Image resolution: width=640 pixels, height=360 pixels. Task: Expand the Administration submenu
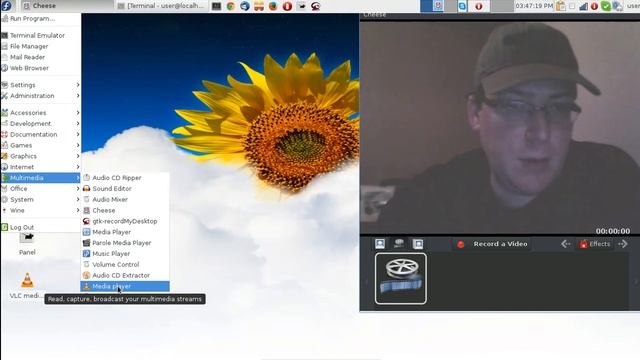click(41, 96)
